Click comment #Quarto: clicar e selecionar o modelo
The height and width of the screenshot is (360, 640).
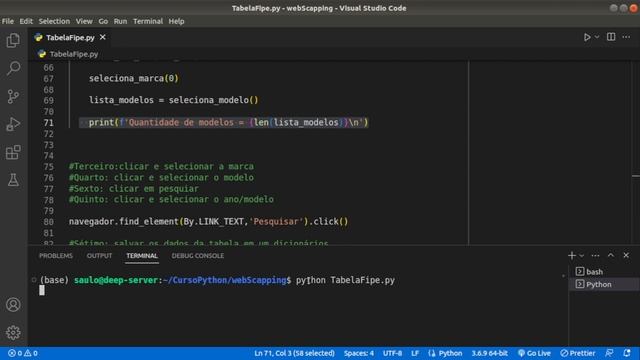161,178
